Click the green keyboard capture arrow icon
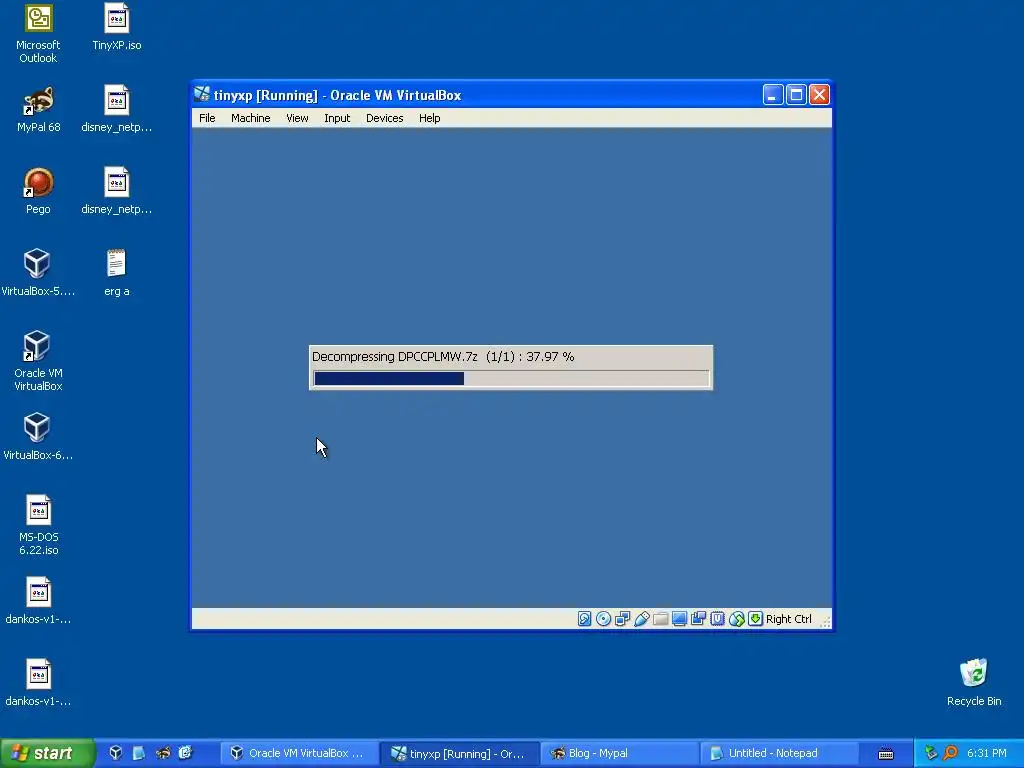 coord(756,619)
